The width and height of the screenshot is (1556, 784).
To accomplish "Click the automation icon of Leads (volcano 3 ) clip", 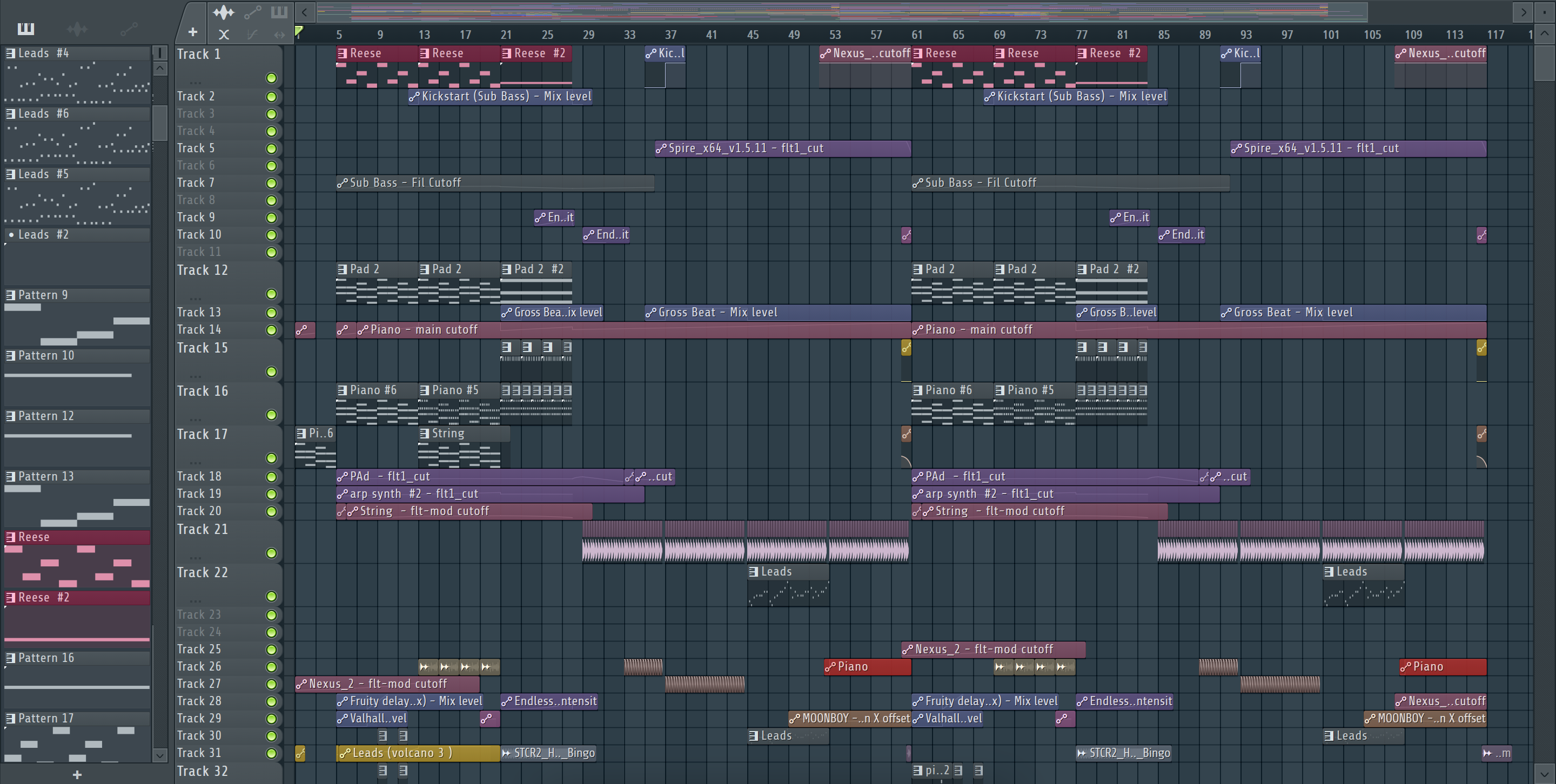I will (x=344, y=753).
